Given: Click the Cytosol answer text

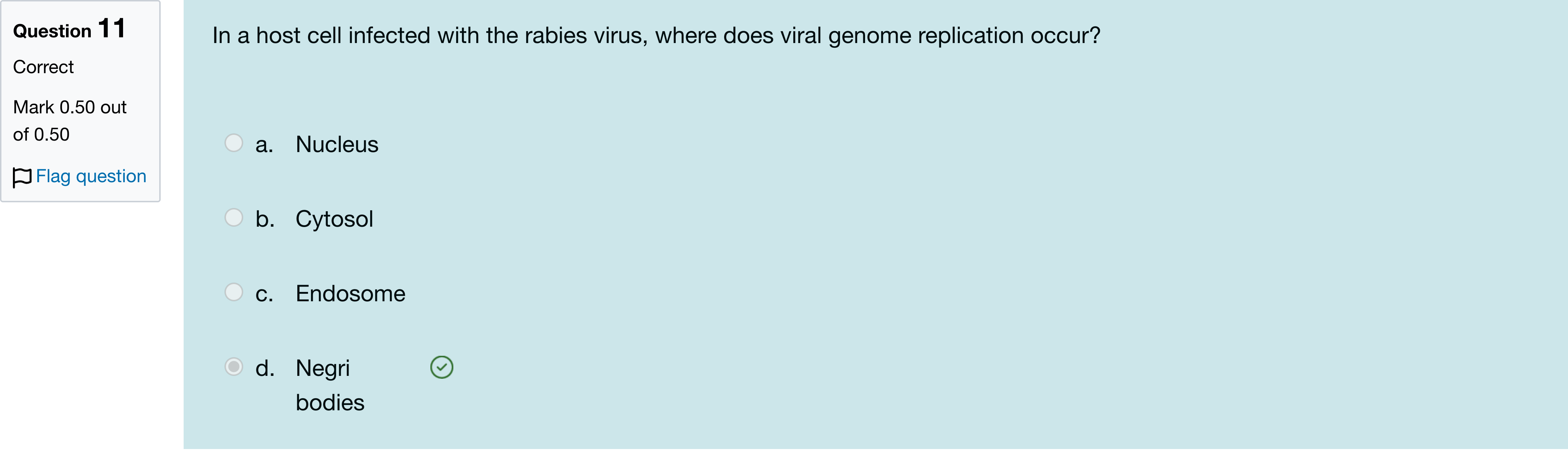Looking at the screenshot, I should coord(334,219).
